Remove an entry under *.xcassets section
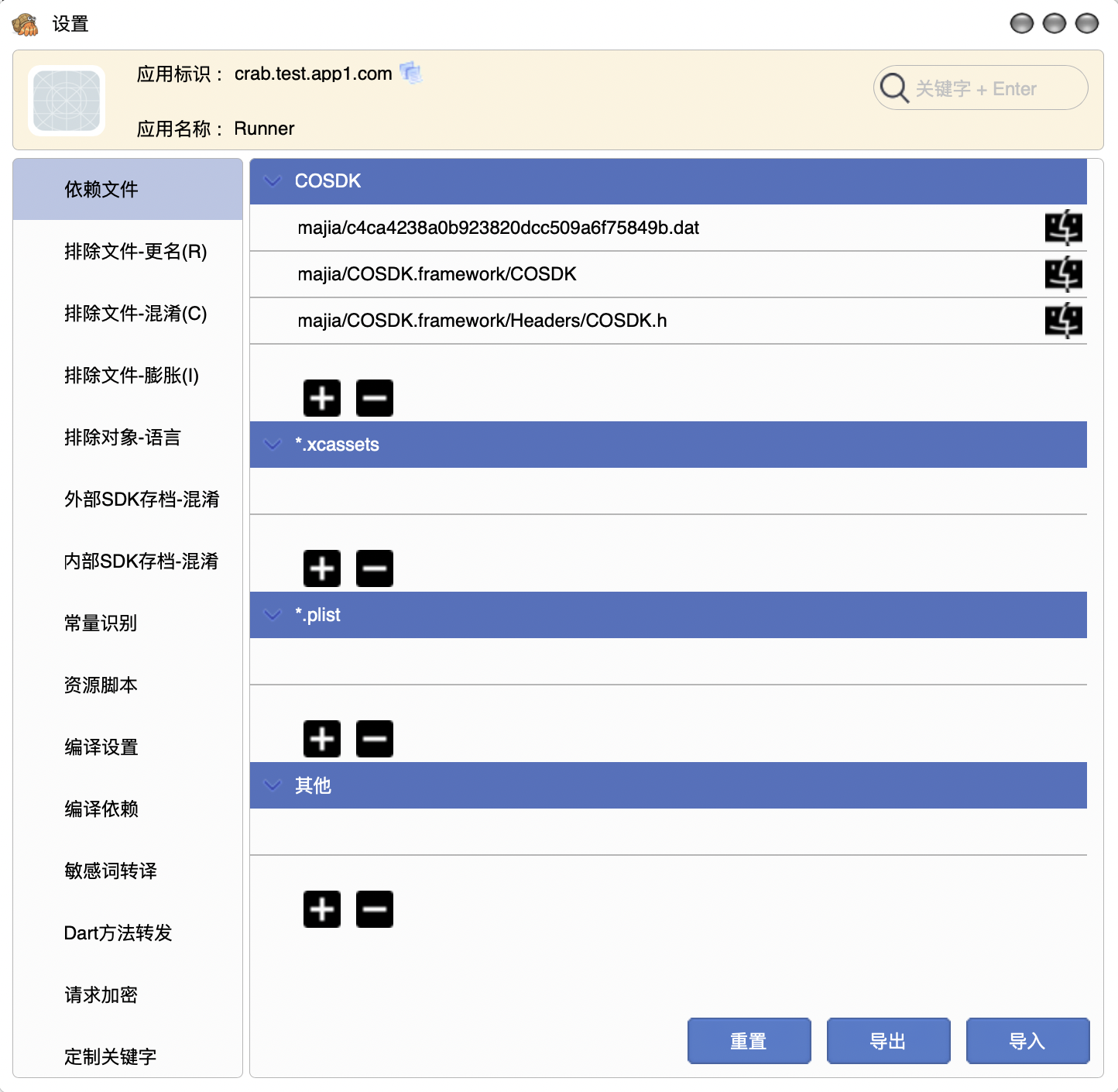The height and width of the screenshot is (1092, 1118). point(375,568)
